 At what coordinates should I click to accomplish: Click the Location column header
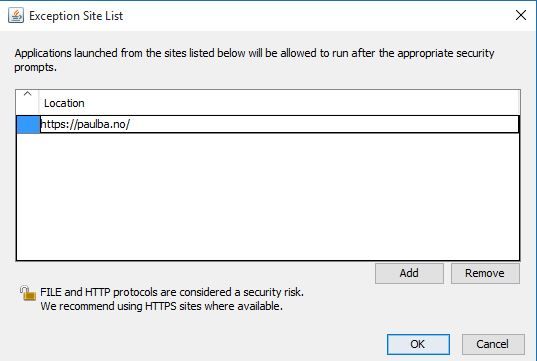(64, 103)
